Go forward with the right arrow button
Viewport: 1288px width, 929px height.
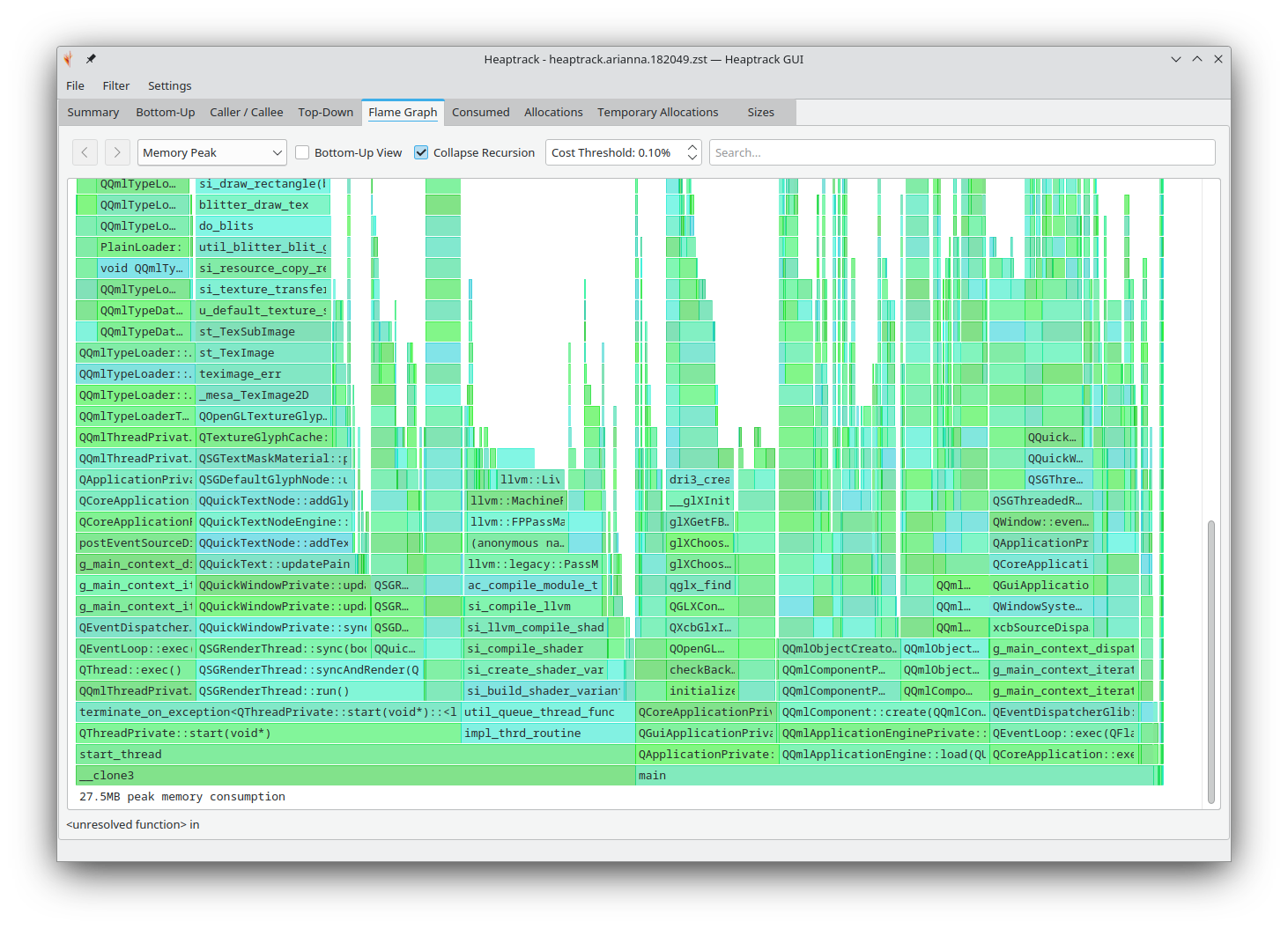point(117,152)
